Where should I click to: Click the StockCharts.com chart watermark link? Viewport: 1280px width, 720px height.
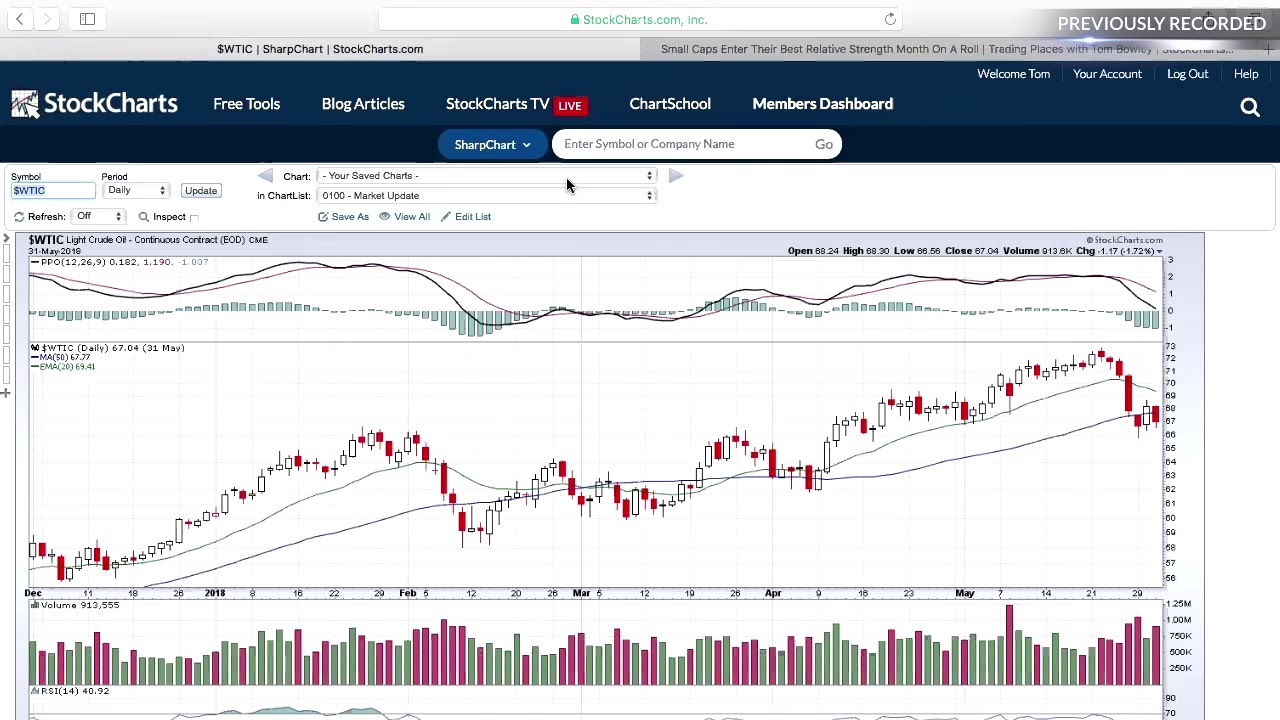coord(1125,240)
